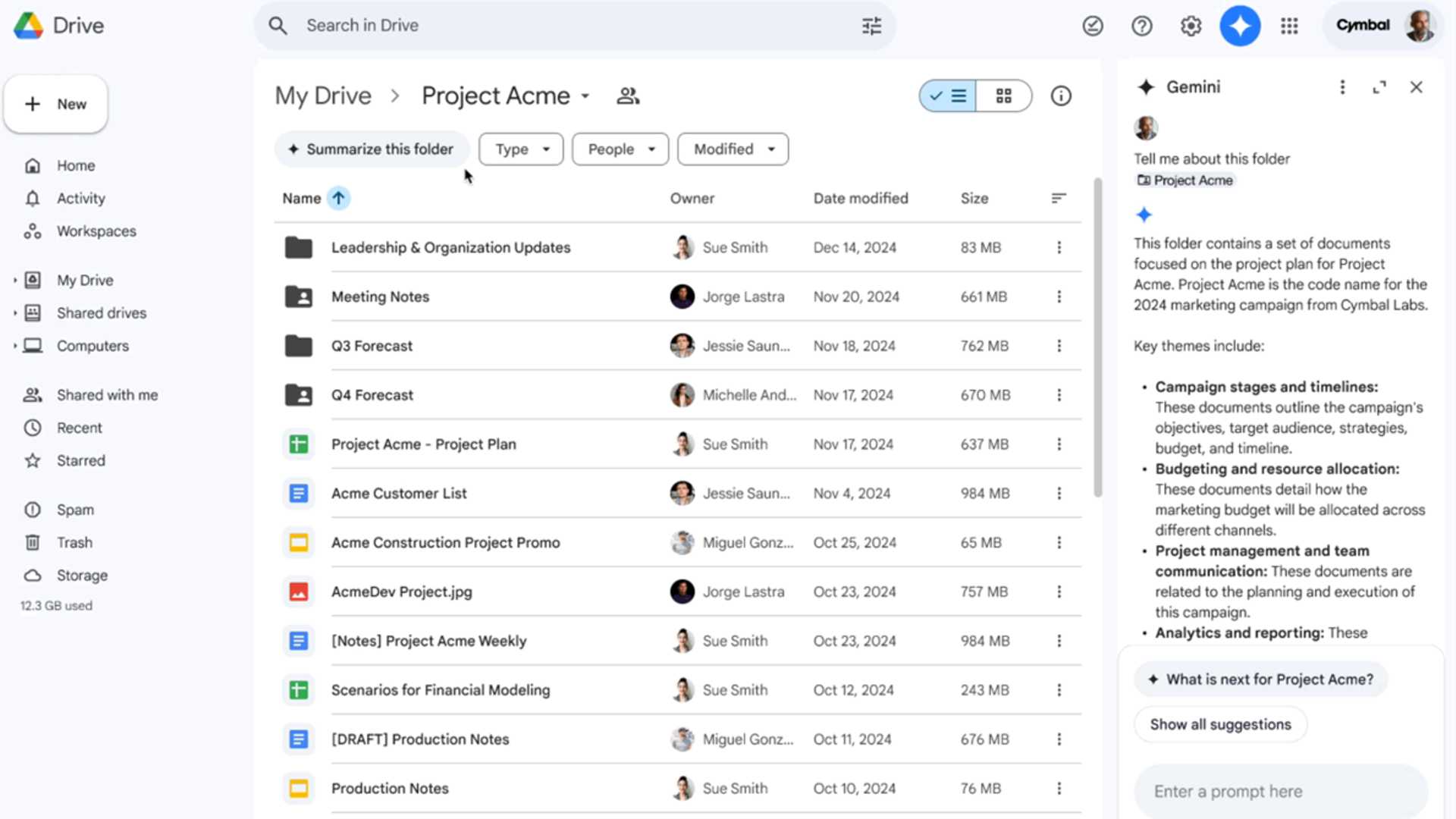The height and width of the screenshot is (819, 1456).
Task: Expand the Project Acme breadcrumb dropdown
Action: [x=585, y=96]
